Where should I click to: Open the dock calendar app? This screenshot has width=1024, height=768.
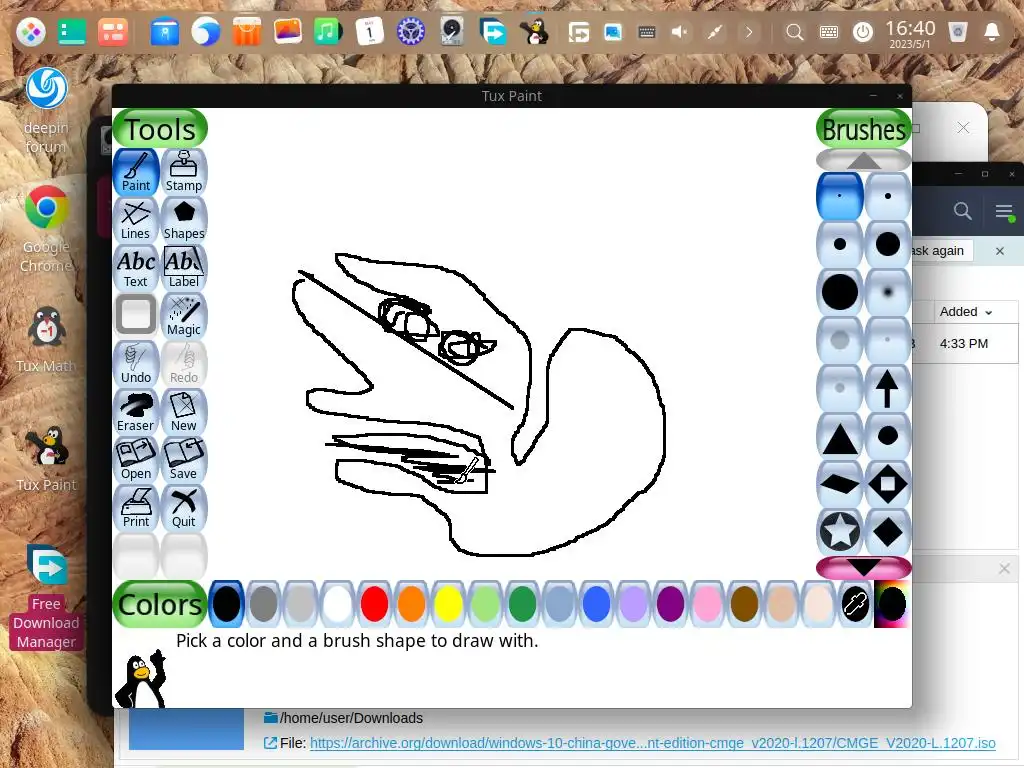[369, 31]
